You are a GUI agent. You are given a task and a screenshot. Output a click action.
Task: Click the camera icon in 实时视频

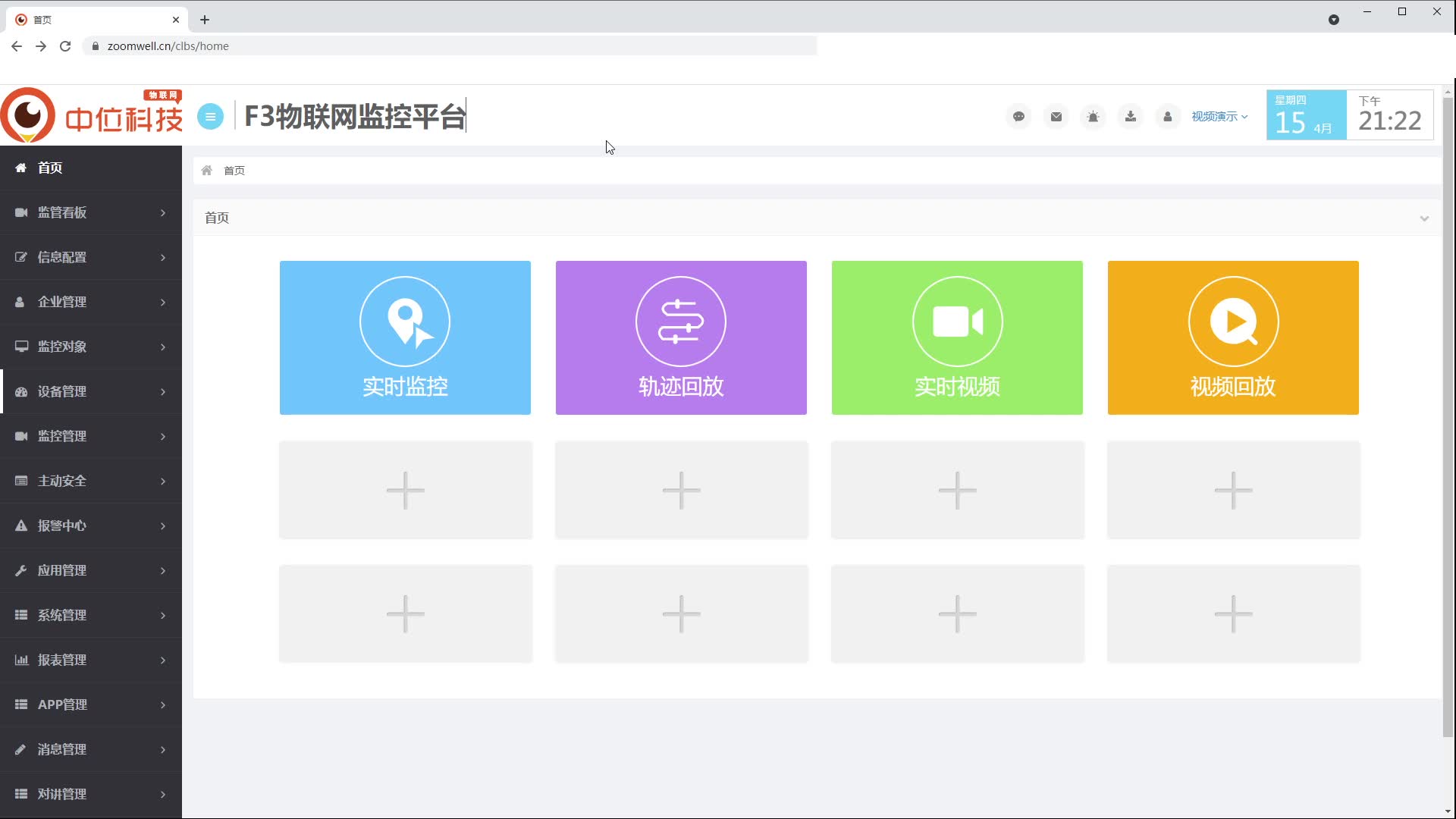pos(957,322)
